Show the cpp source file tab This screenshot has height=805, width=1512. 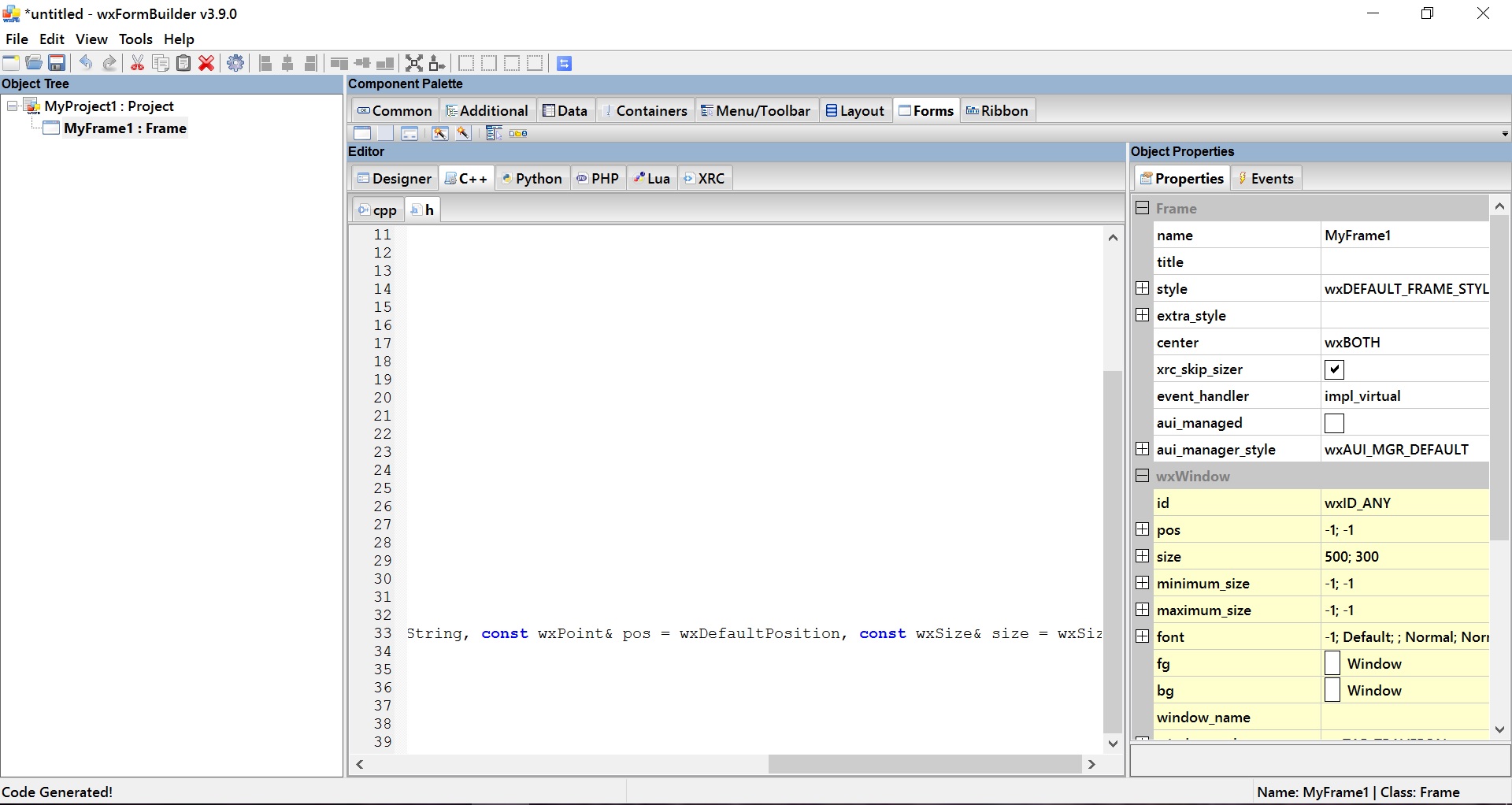point(377,210)
